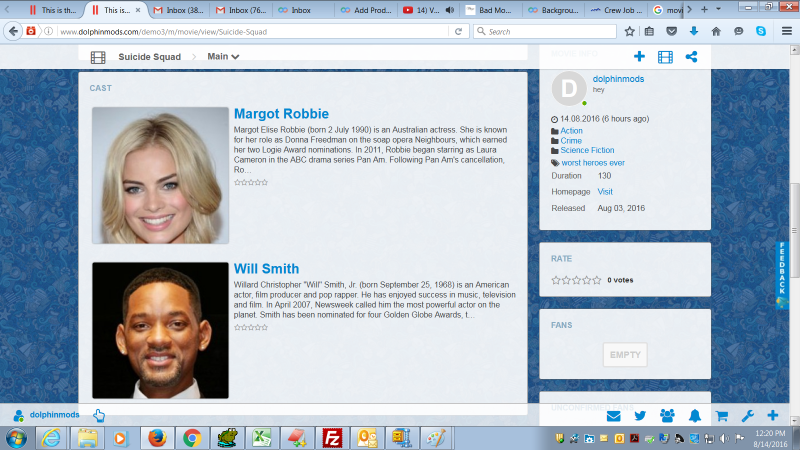This screenshot has width=800, height=450.
Task: Open the FEEDBACK side tab
Action: point(782,274)
